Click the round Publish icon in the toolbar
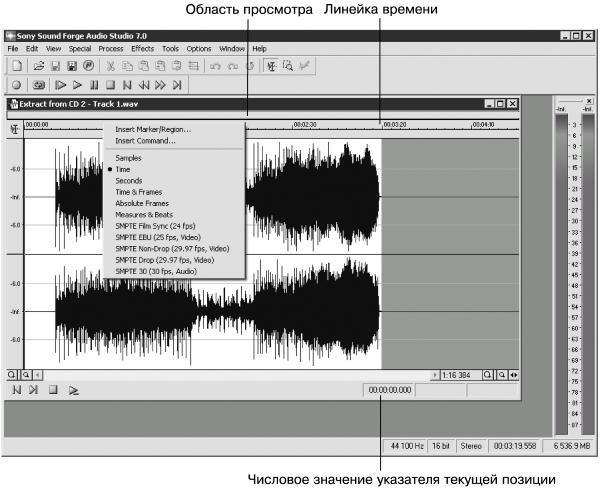The height and width of the screenshot is (489, 600). 89,66
